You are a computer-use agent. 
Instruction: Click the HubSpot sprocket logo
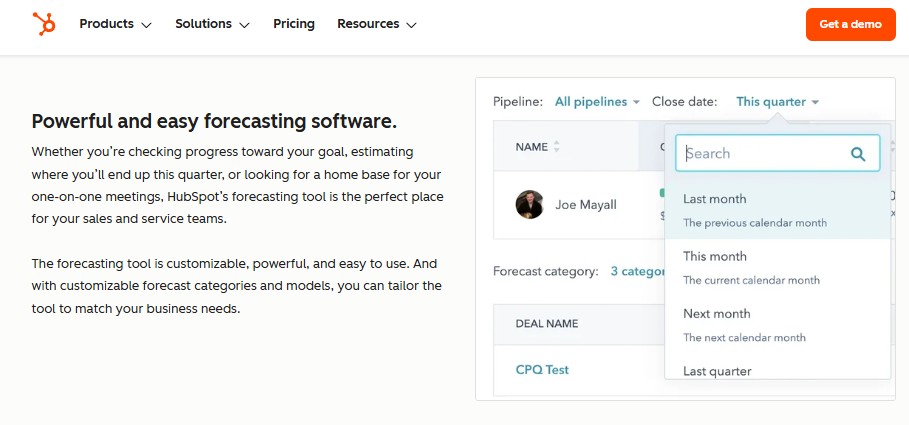coord(44,24)
